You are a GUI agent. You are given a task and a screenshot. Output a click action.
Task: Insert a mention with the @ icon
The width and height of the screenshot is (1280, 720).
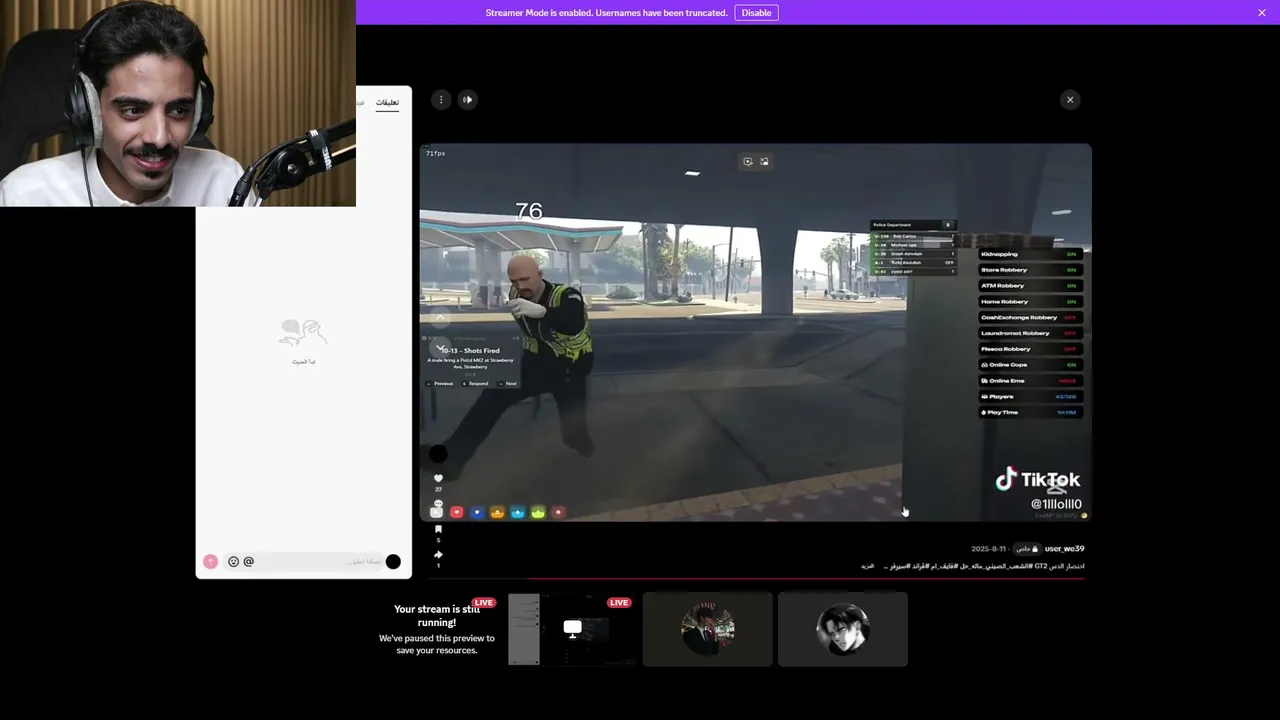coord(249,562)
